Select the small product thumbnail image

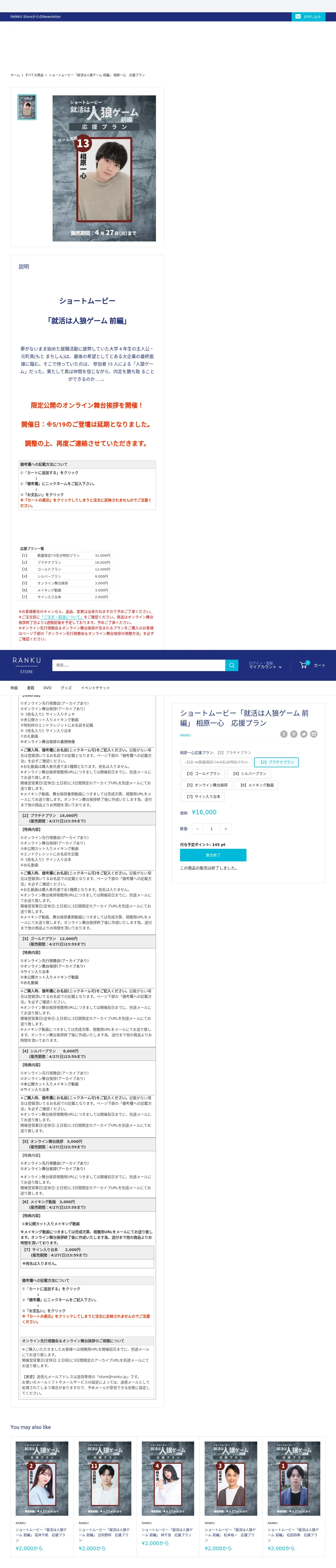click(x=27, y=107)
